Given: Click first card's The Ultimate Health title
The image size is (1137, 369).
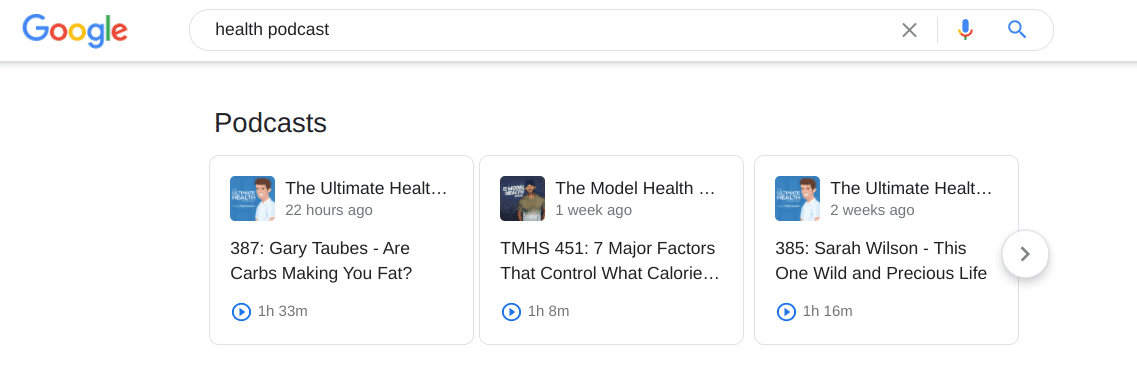Looking at the screenshot, I should click(x=366, y=188).
